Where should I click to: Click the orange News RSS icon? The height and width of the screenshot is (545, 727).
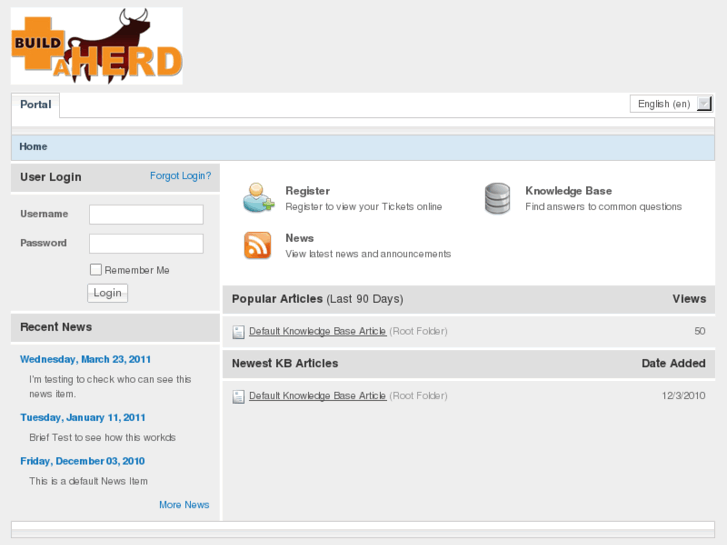coord(257,245)
